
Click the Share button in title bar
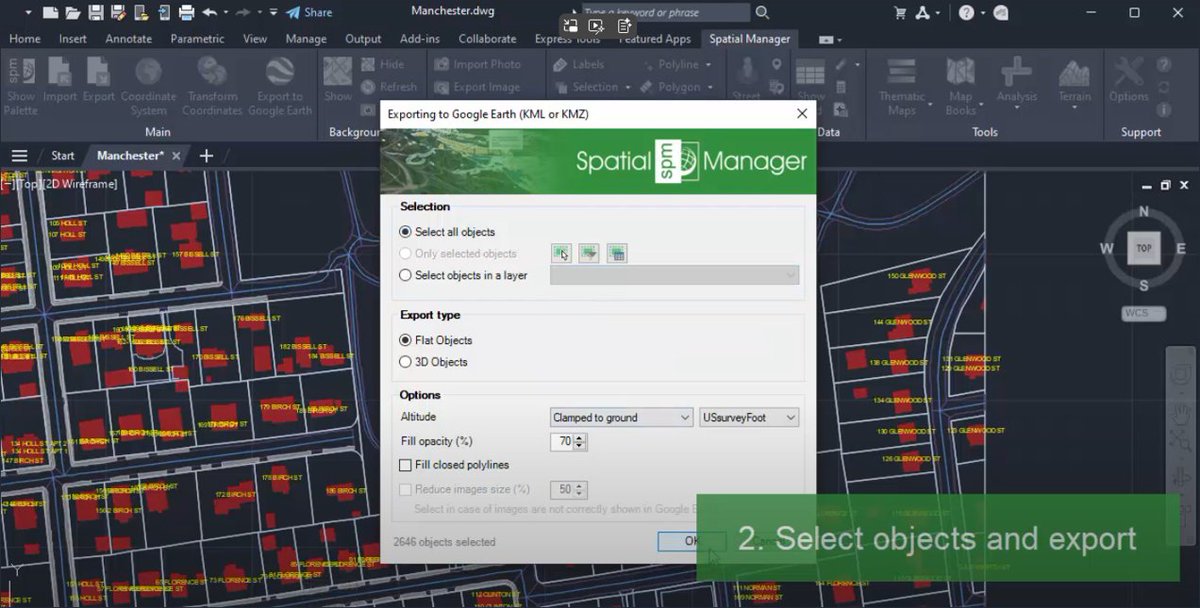coord(309,13)
